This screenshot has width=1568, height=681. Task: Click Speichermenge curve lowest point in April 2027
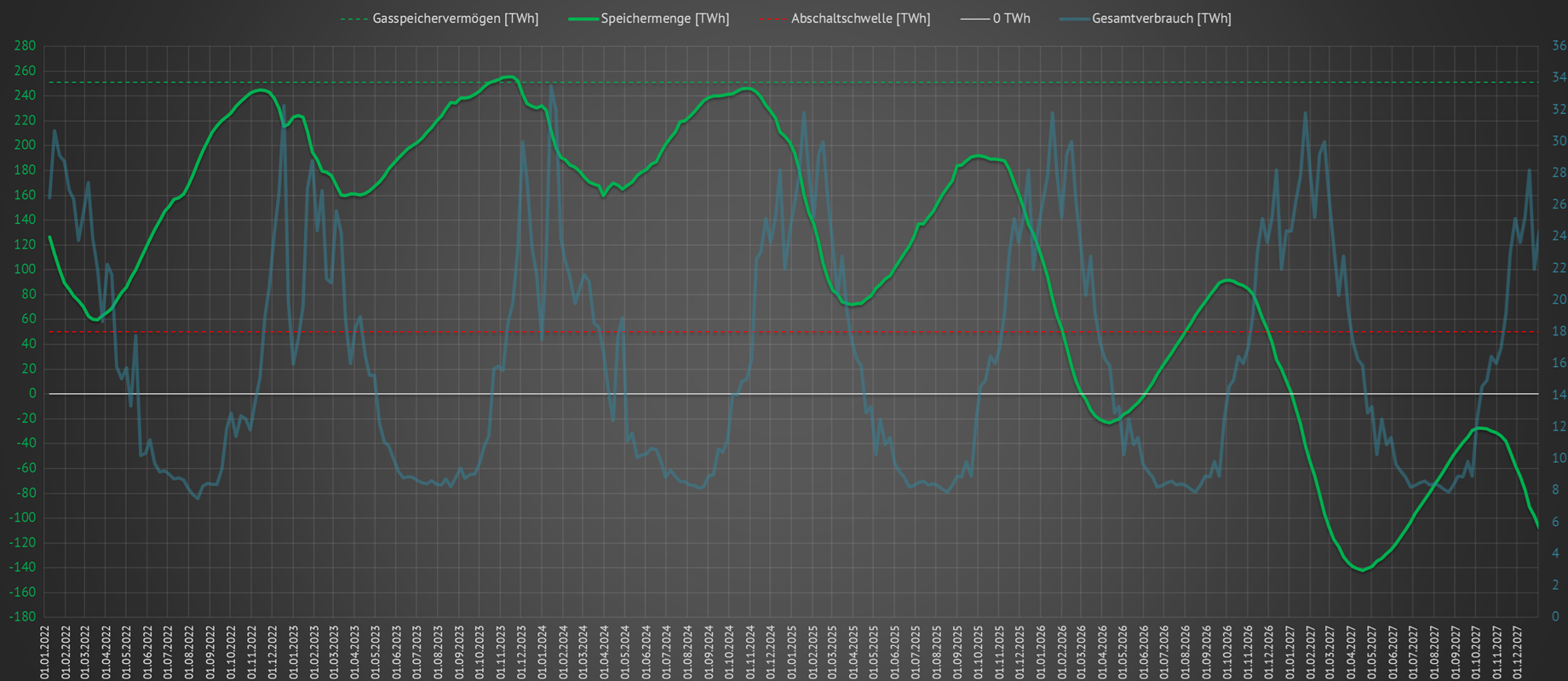click(x=1361, y=569)
